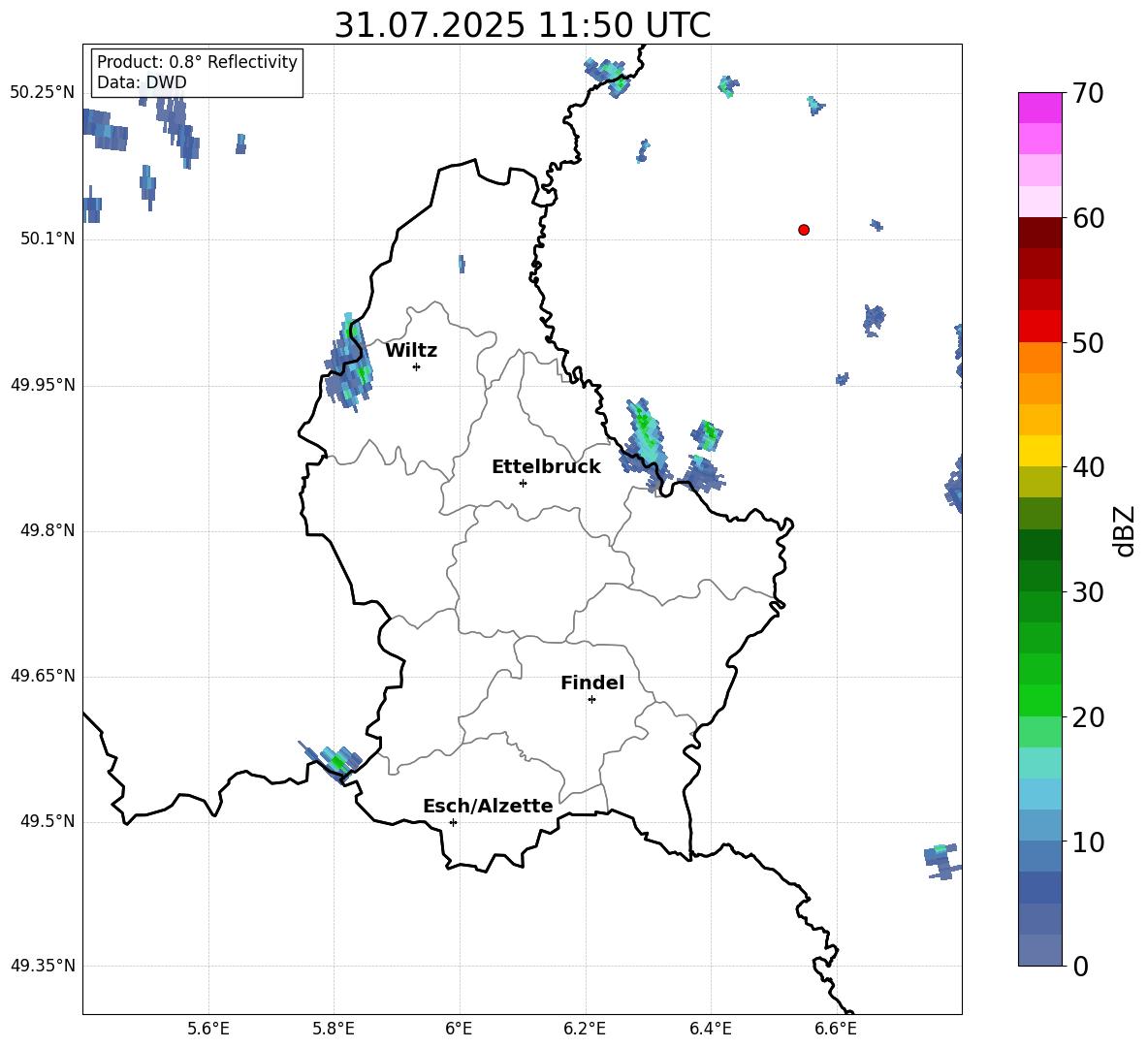Click the 49.8°N latitude label
This screenshot has height=1048, width=1148.
[x=48, y=530]
